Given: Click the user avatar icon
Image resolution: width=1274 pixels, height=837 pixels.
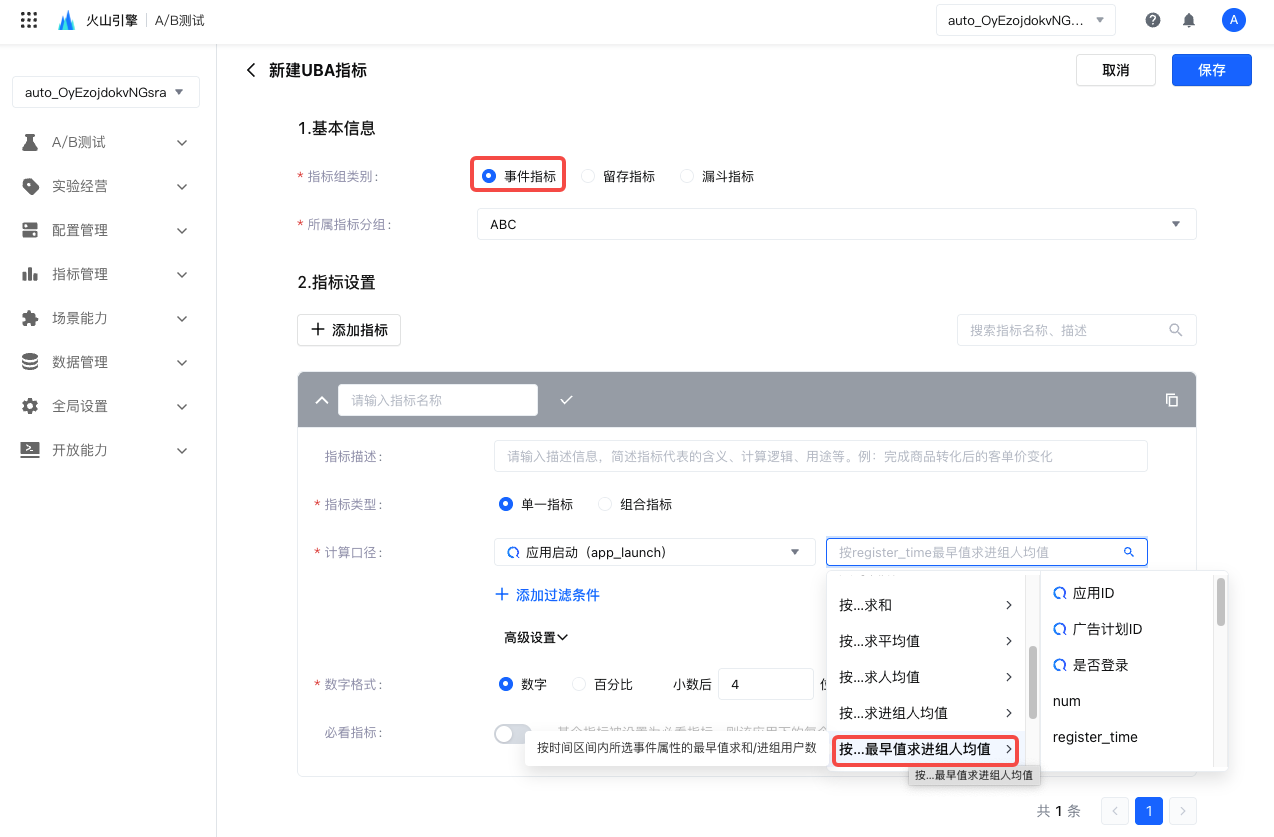Looking at the screenshot, I should 1233,20.
